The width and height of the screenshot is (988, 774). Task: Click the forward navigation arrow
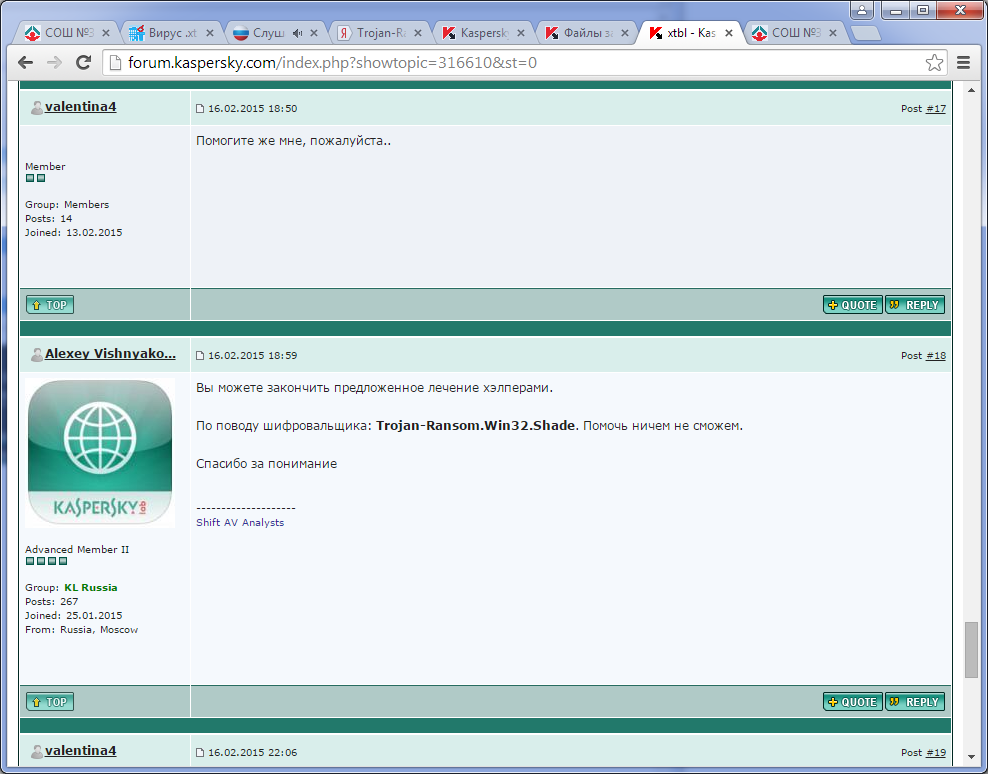pyautogui.click(x=55, y=63)
